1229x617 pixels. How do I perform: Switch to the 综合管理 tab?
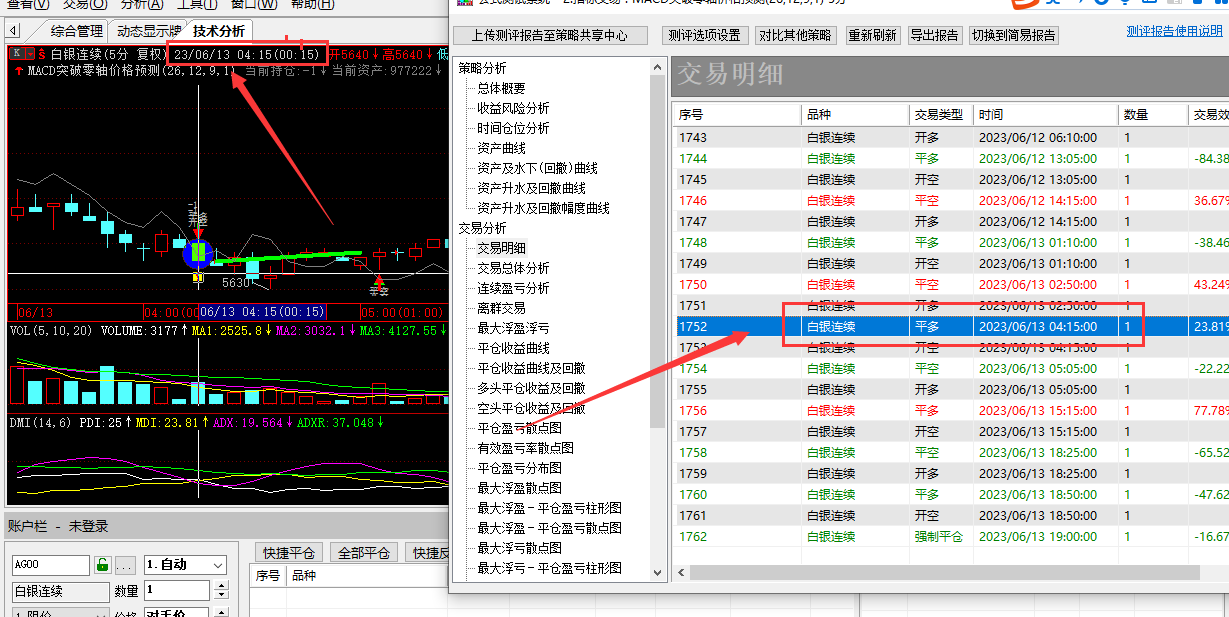[x=77, y=31]
